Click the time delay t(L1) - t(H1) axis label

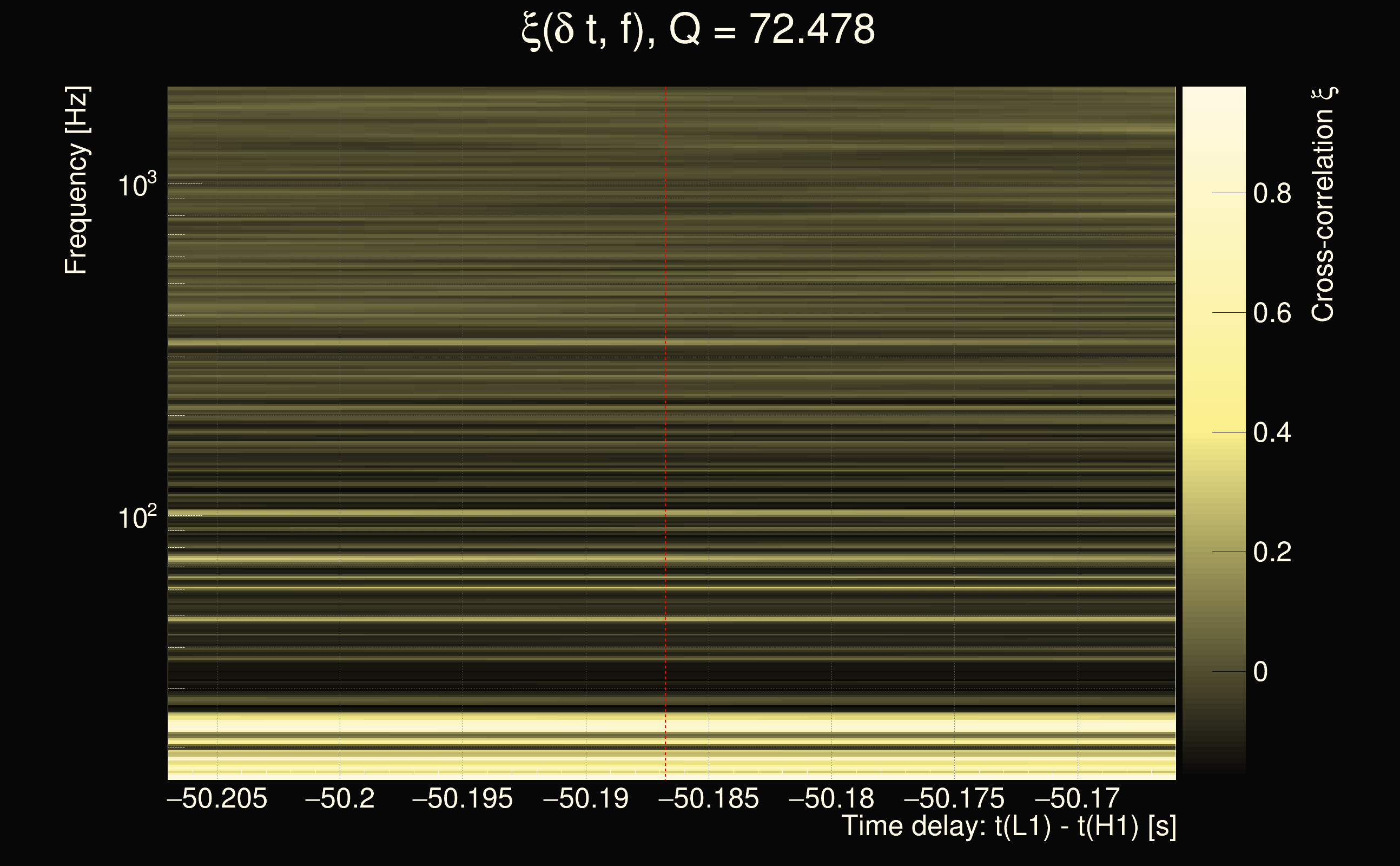point(1008,826)
